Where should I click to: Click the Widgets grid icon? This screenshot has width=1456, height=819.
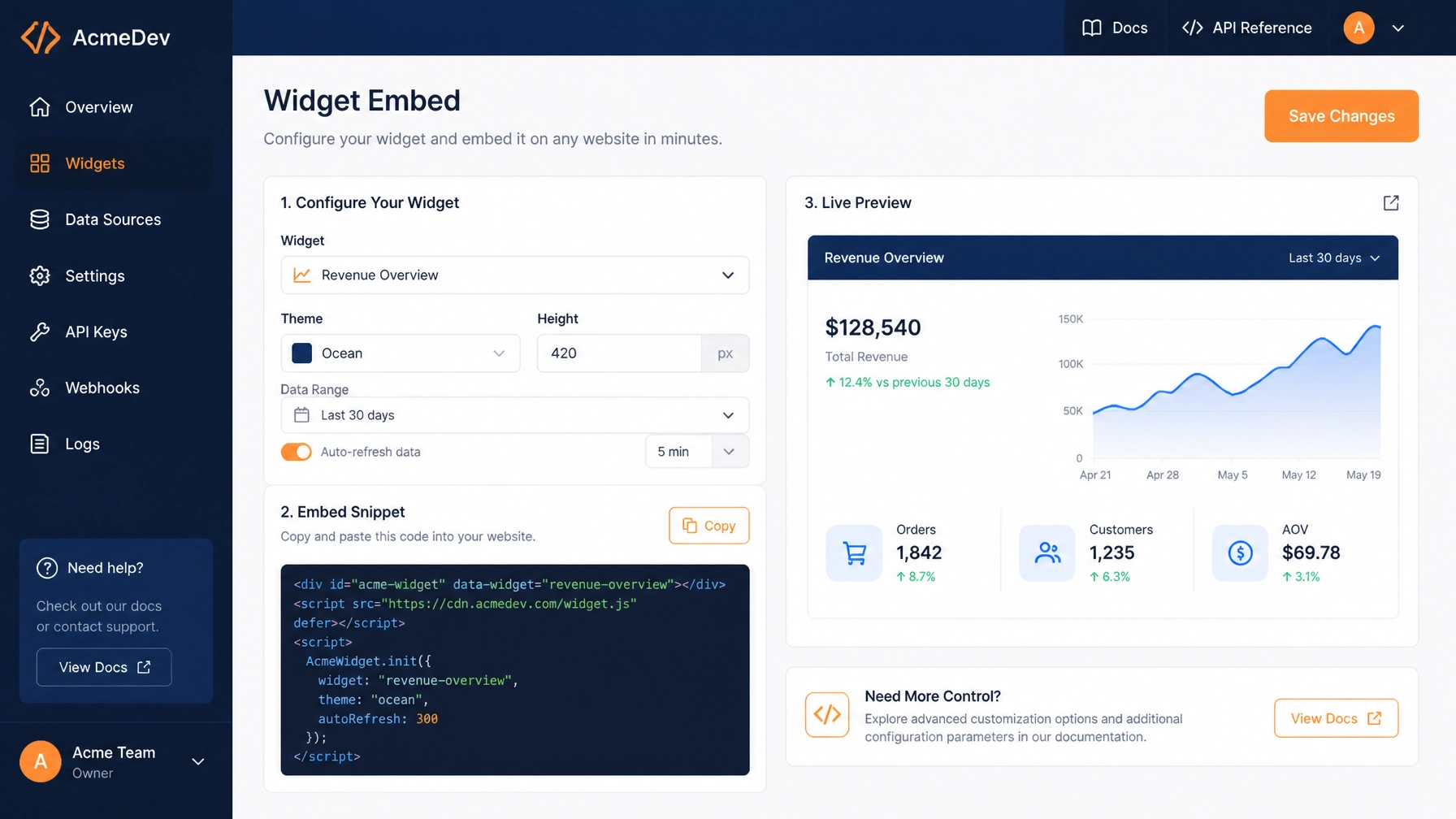pyautogui.click(x=40, y=163)
